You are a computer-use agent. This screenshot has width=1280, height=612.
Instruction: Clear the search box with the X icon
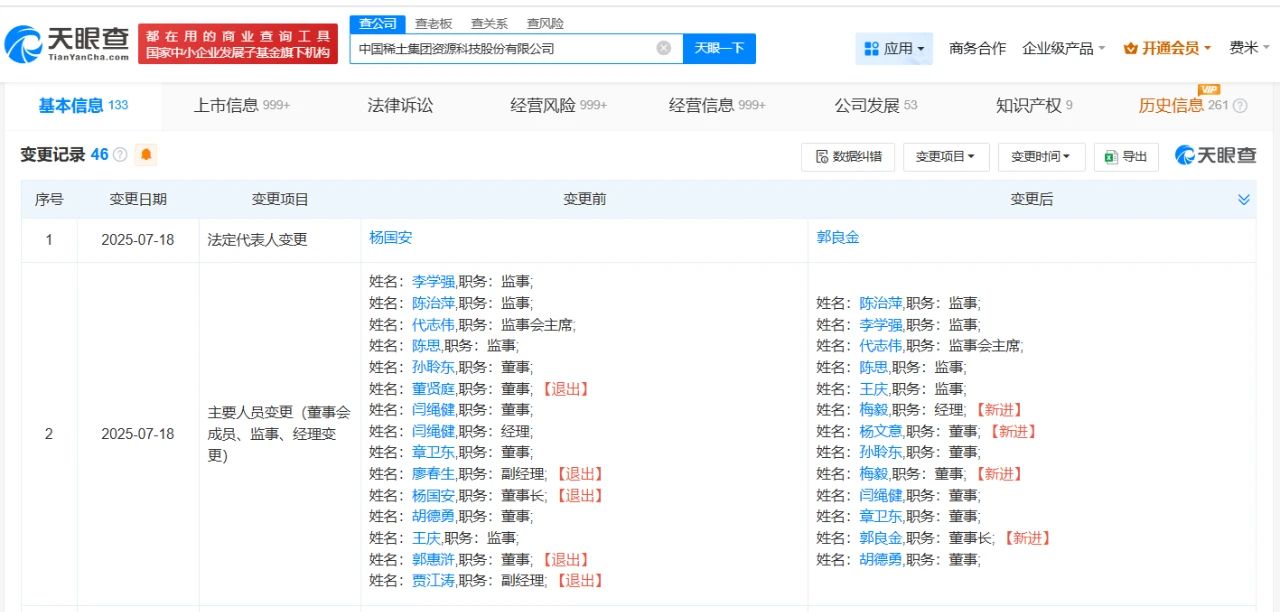pyautogui.click(x=663, y=48)
